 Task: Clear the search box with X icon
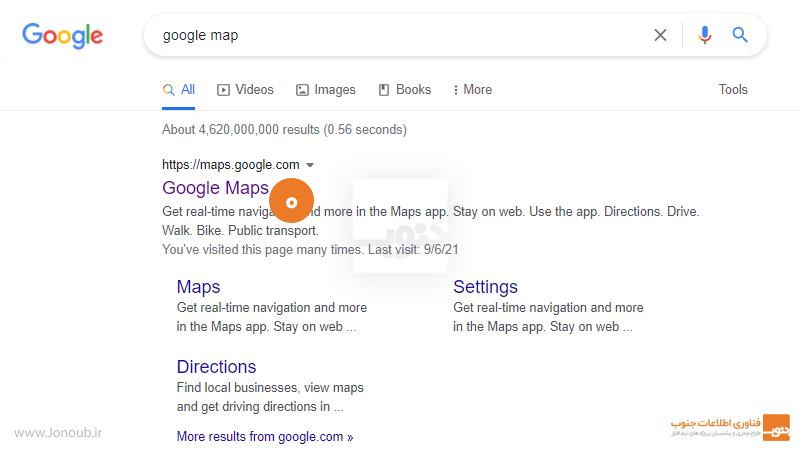[x=660, y=35]
